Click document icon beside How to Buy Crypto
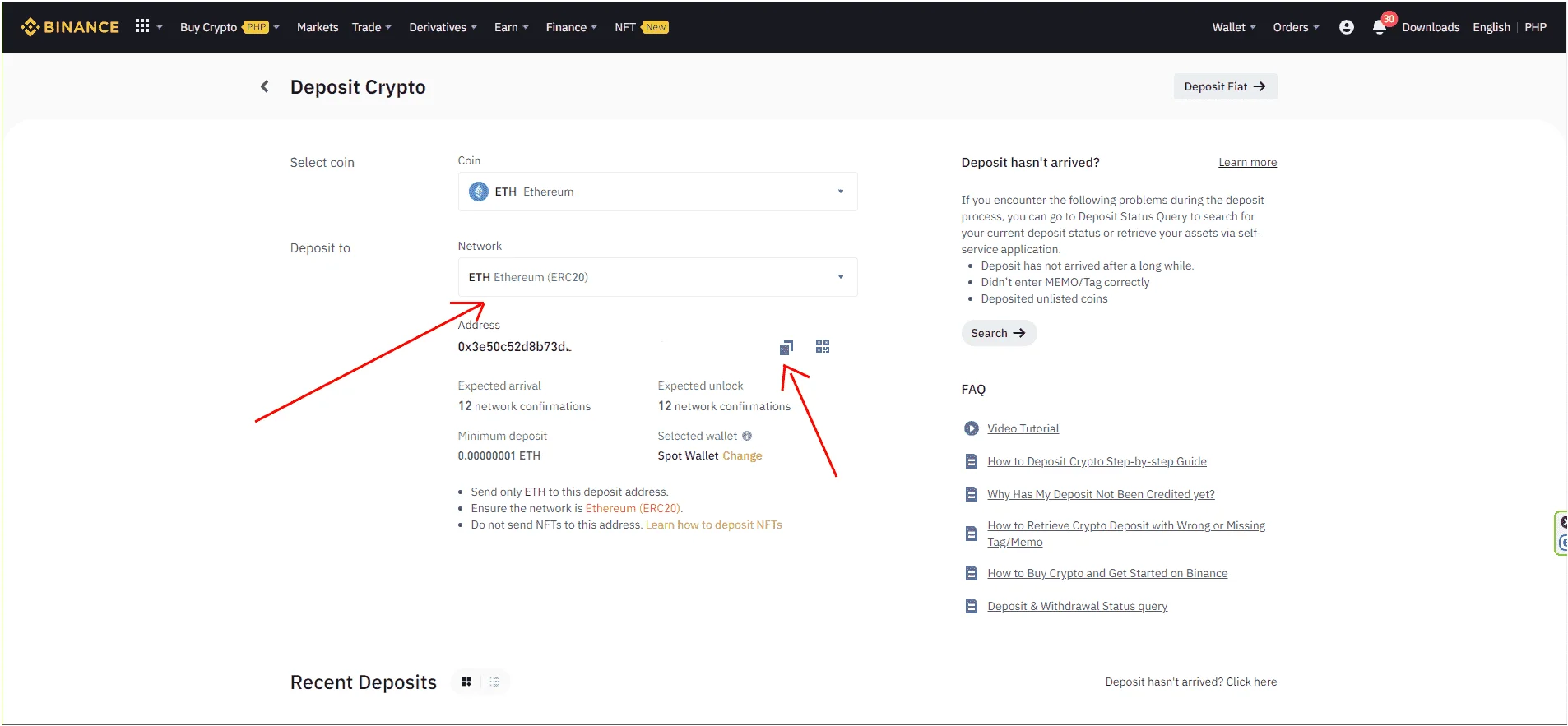This screenshot has height=726, width=1568. [972, 573]
